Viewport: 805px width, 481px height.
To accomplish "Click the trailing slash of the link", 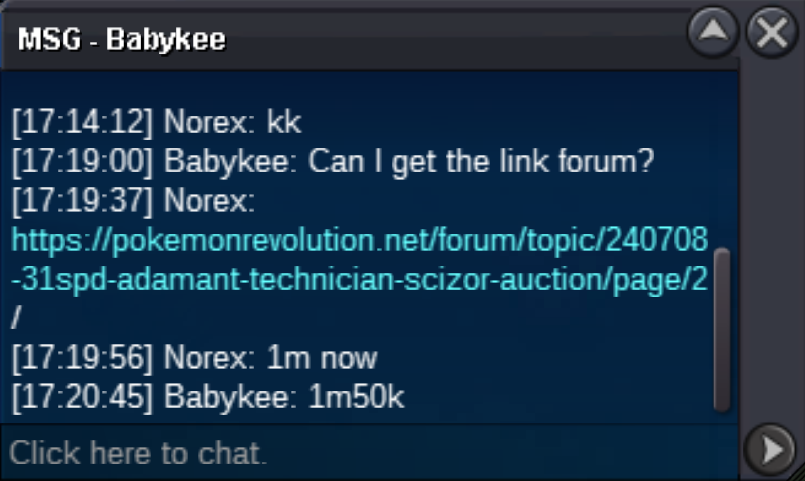I will point(15,318).
